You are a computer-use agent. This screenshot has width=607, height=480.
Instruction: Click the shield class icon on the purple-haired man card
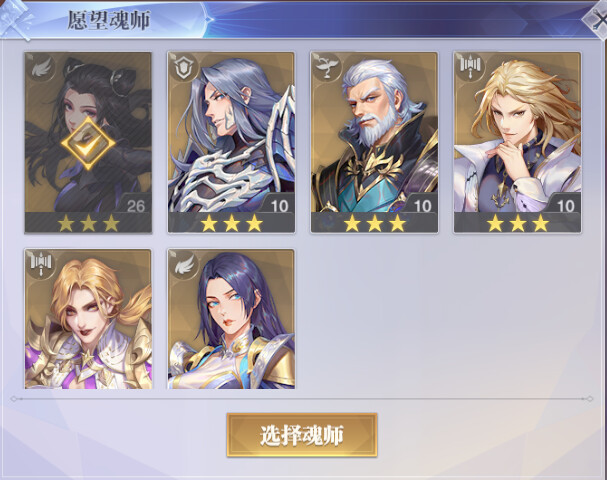[x=183, y=68]
